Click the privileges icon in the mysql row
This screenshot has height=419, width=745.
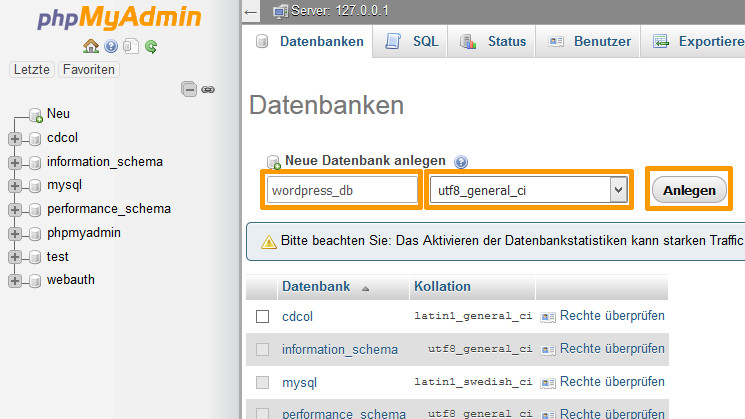coord(548,383)
